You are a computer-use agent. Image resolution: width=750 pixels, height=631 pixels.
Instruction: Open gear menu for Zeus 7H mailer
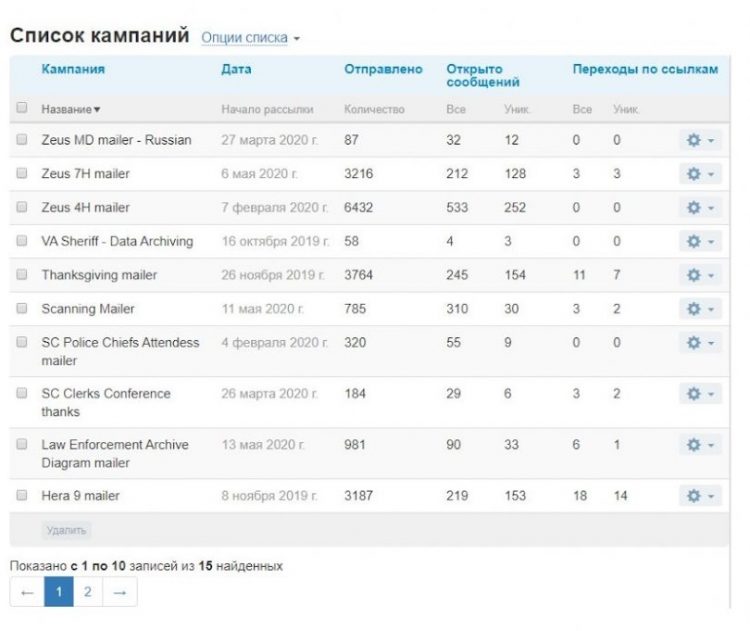pyautogui.click(x=700, y=174)
